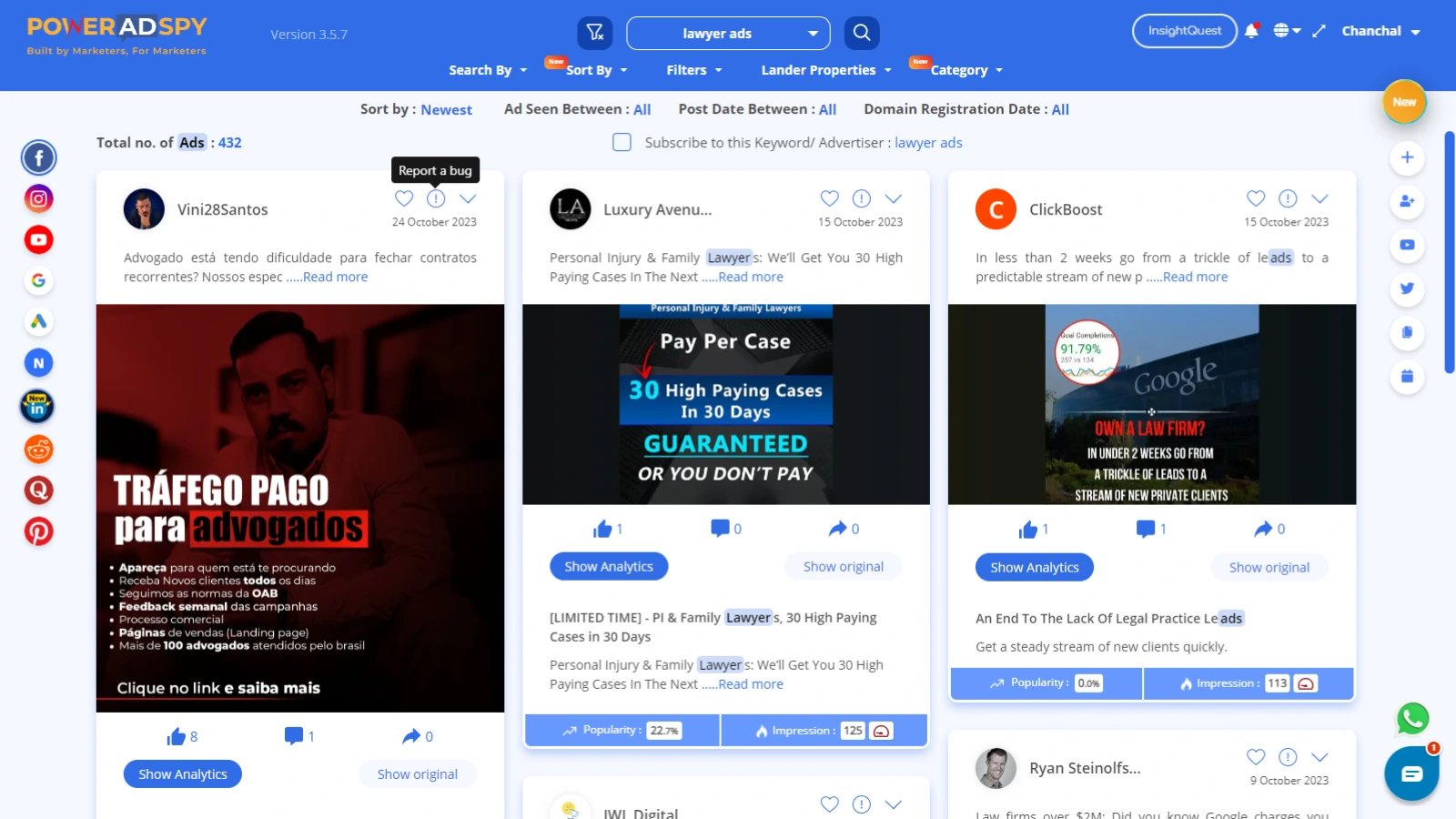
Task: Click the page vertical scrollbar
Action: [1450, 252]
